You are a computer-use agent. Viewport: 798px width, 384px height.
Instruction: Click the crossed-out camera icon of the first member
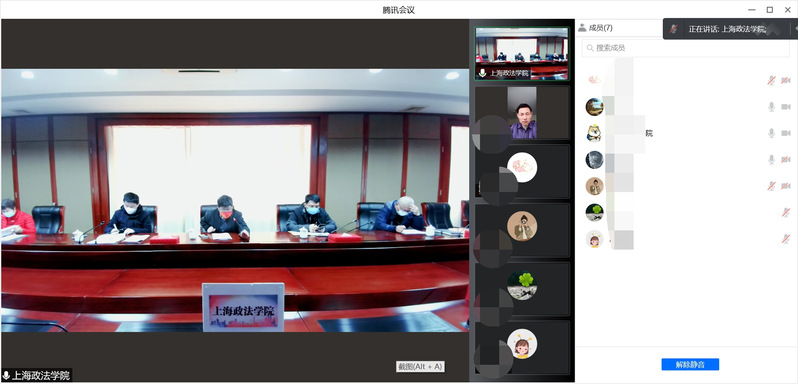(x=786, y=80)
